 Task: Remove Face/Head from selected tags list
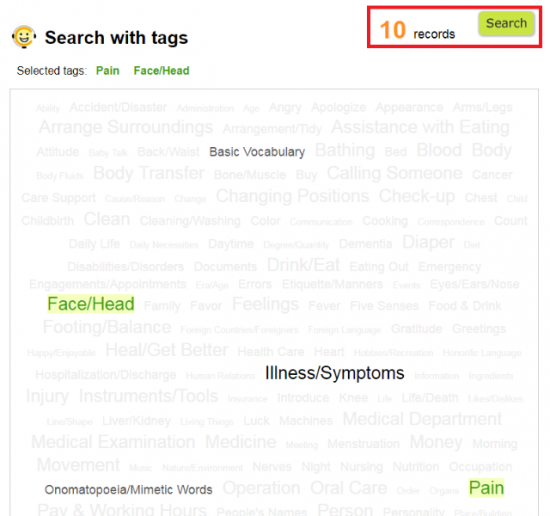coord(161,71)
